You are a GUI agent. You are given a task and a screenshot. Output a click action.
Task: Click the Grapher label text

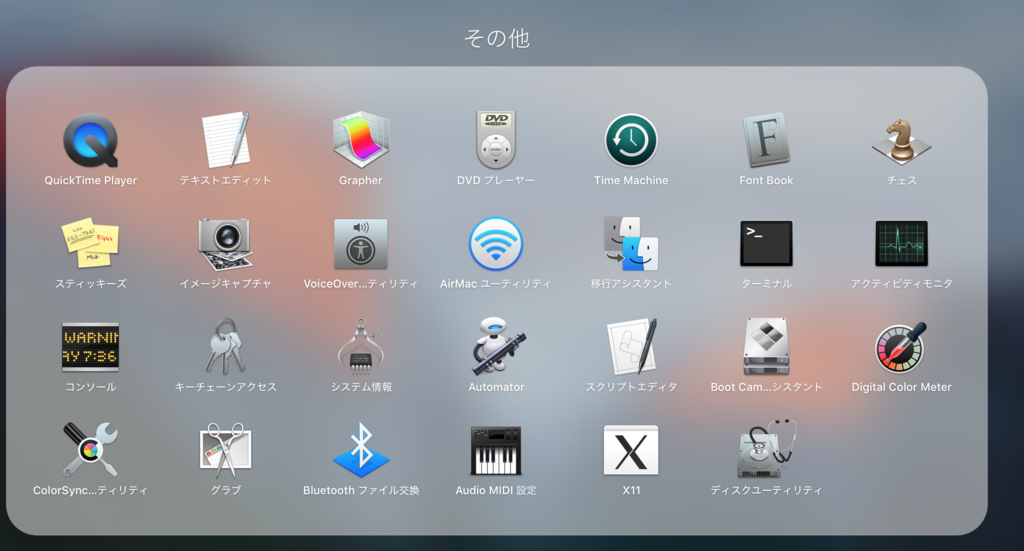coord(360,181)
